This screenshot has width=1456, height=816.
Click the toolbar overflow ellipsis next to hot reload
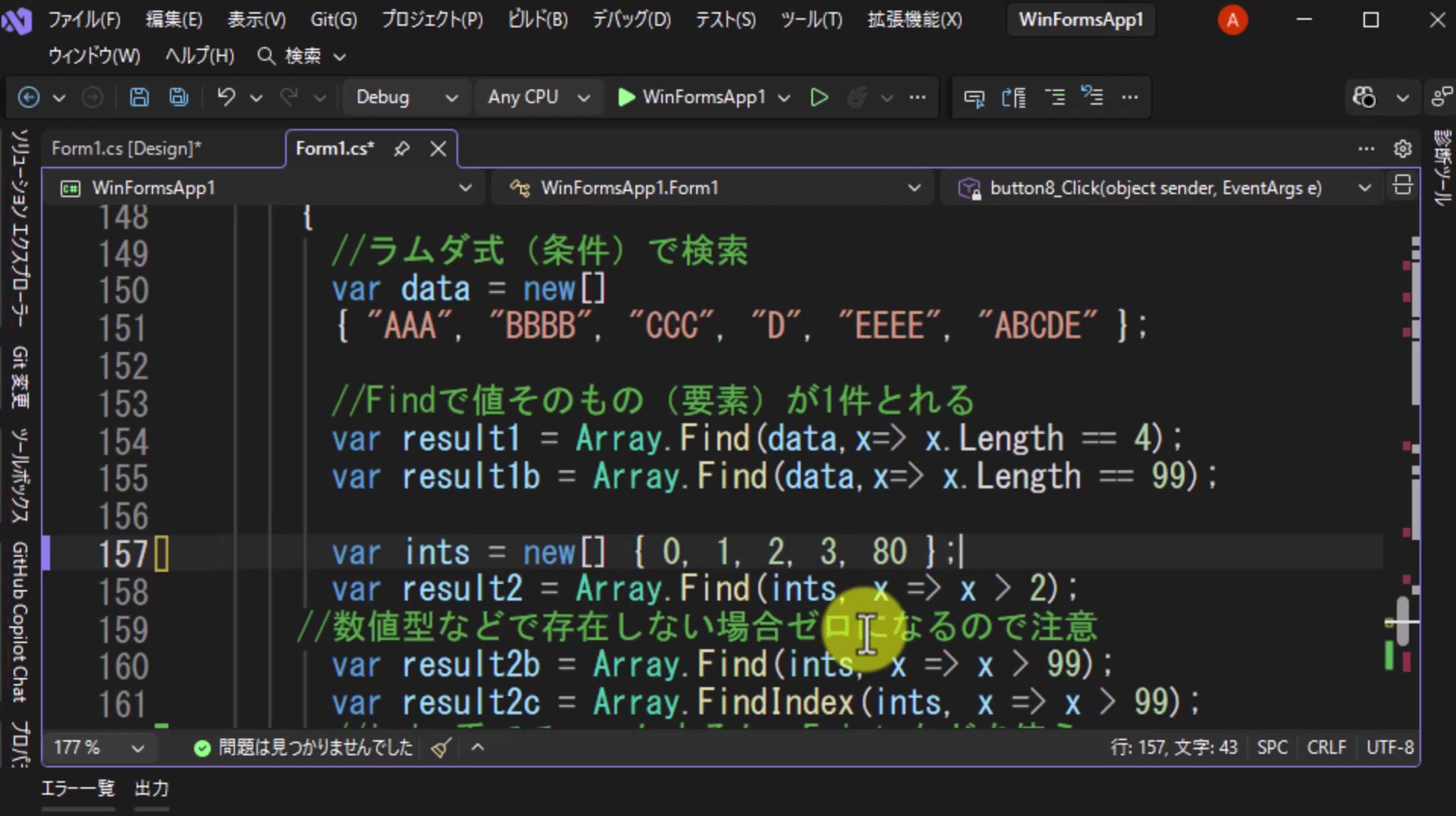(918, 97)
